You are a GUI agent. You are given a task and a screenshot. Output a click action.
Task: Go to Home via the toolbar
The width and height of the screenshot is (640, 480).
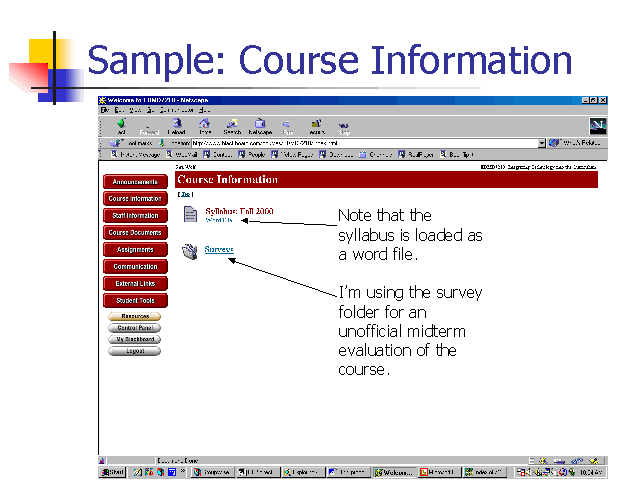(x=204, y=127)
